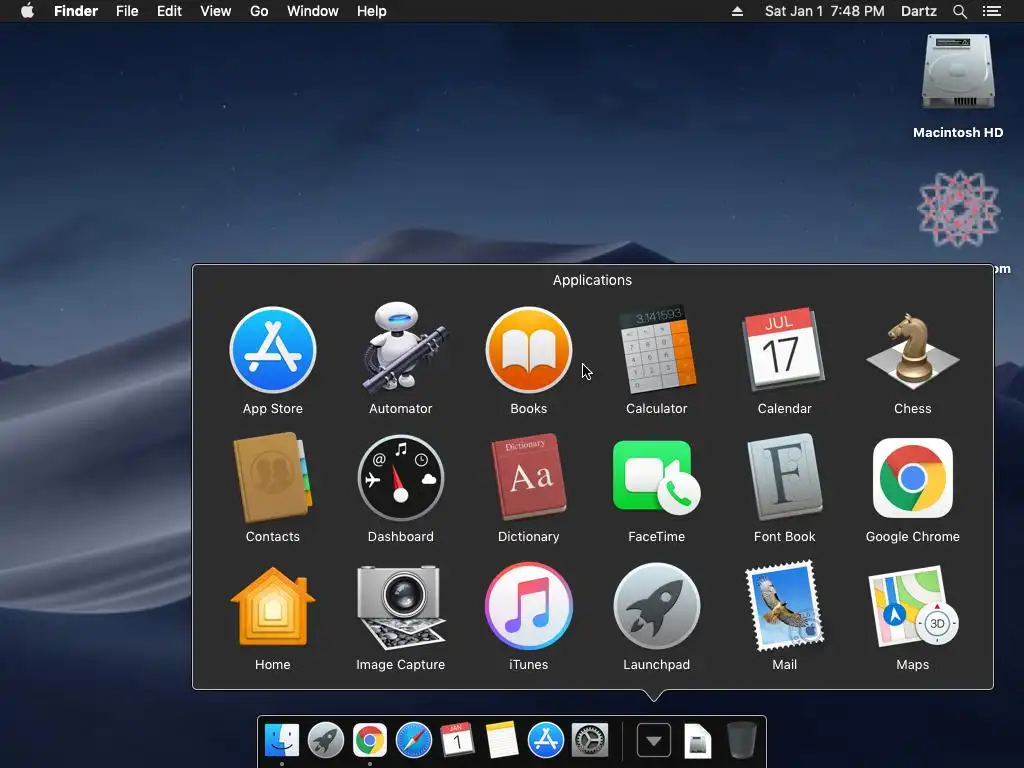Launch Google Chrome from Applications grid
This screenshot has width=1024, height=768.
[912, 478]
